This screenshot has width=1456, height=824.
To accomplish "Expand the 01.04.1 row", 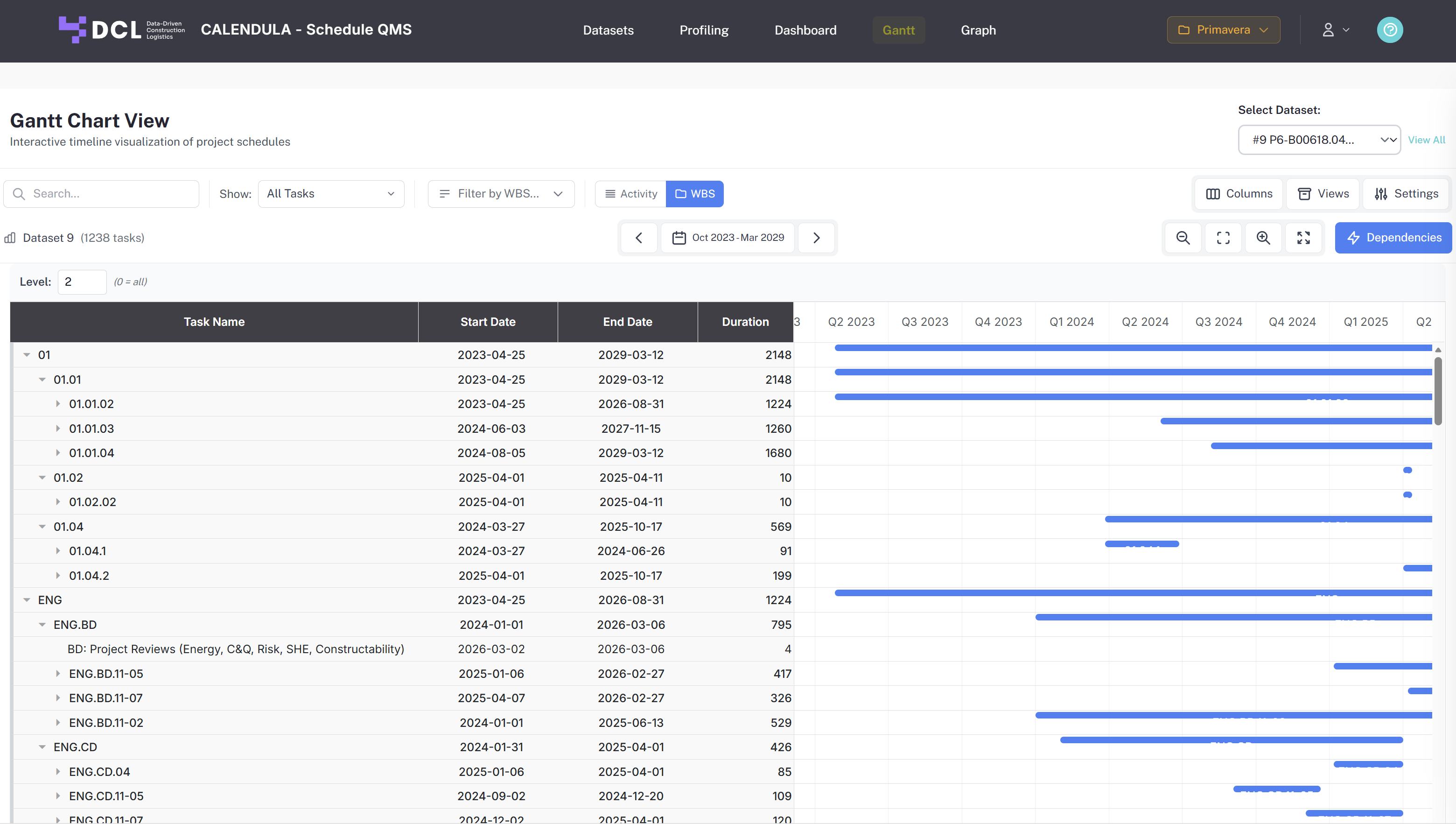I will [x=58, y=551].
